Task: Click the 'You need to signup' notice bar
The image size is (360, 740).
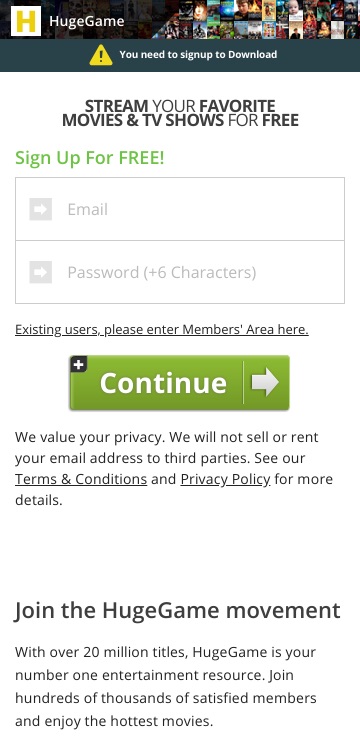Action: pyautogui.click(x=180, y=55)
